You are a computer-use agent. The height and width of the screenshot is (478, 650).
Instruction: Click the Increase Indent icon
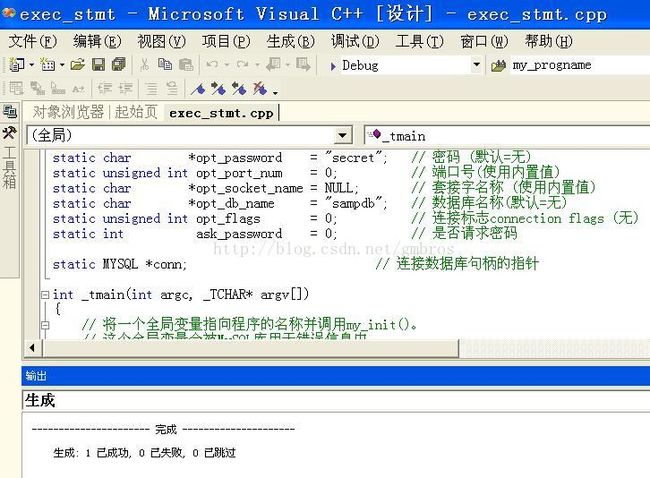pos(125,88)
